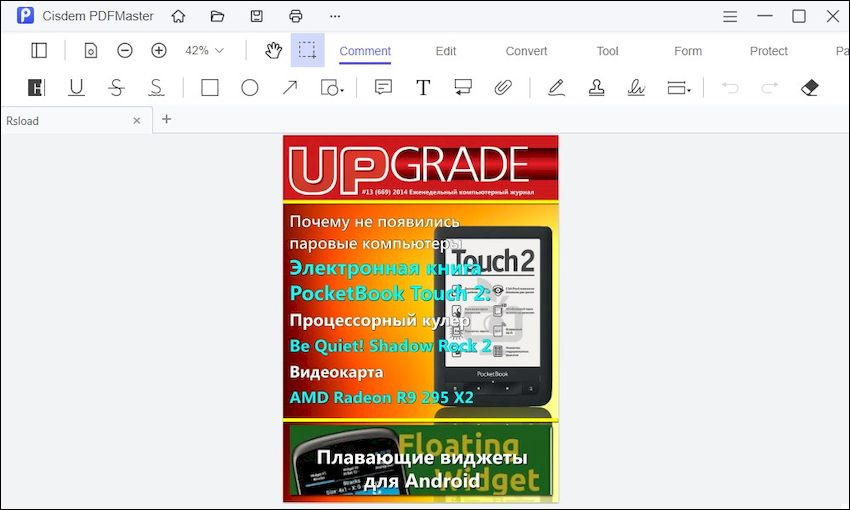Image resolution: width=850 pixels, height=510 pixels.
Task: Toggle the sidebar panel icon
Action: (39, 50)
